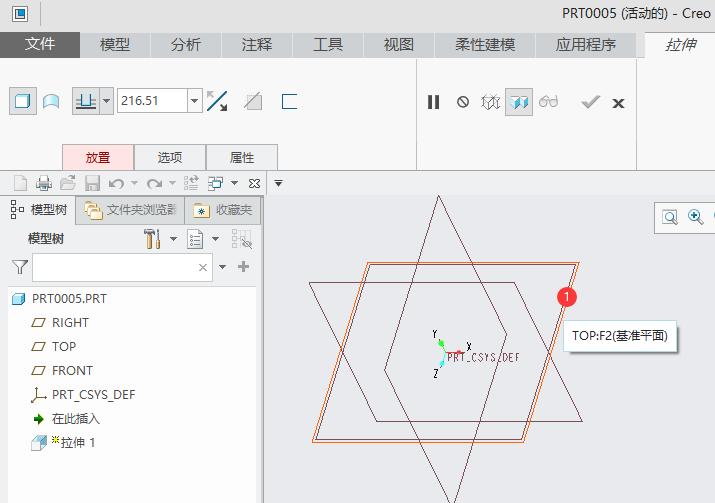Toggle the remove material option
Viewport: 715px width, 503px height.
coord(253,101)
